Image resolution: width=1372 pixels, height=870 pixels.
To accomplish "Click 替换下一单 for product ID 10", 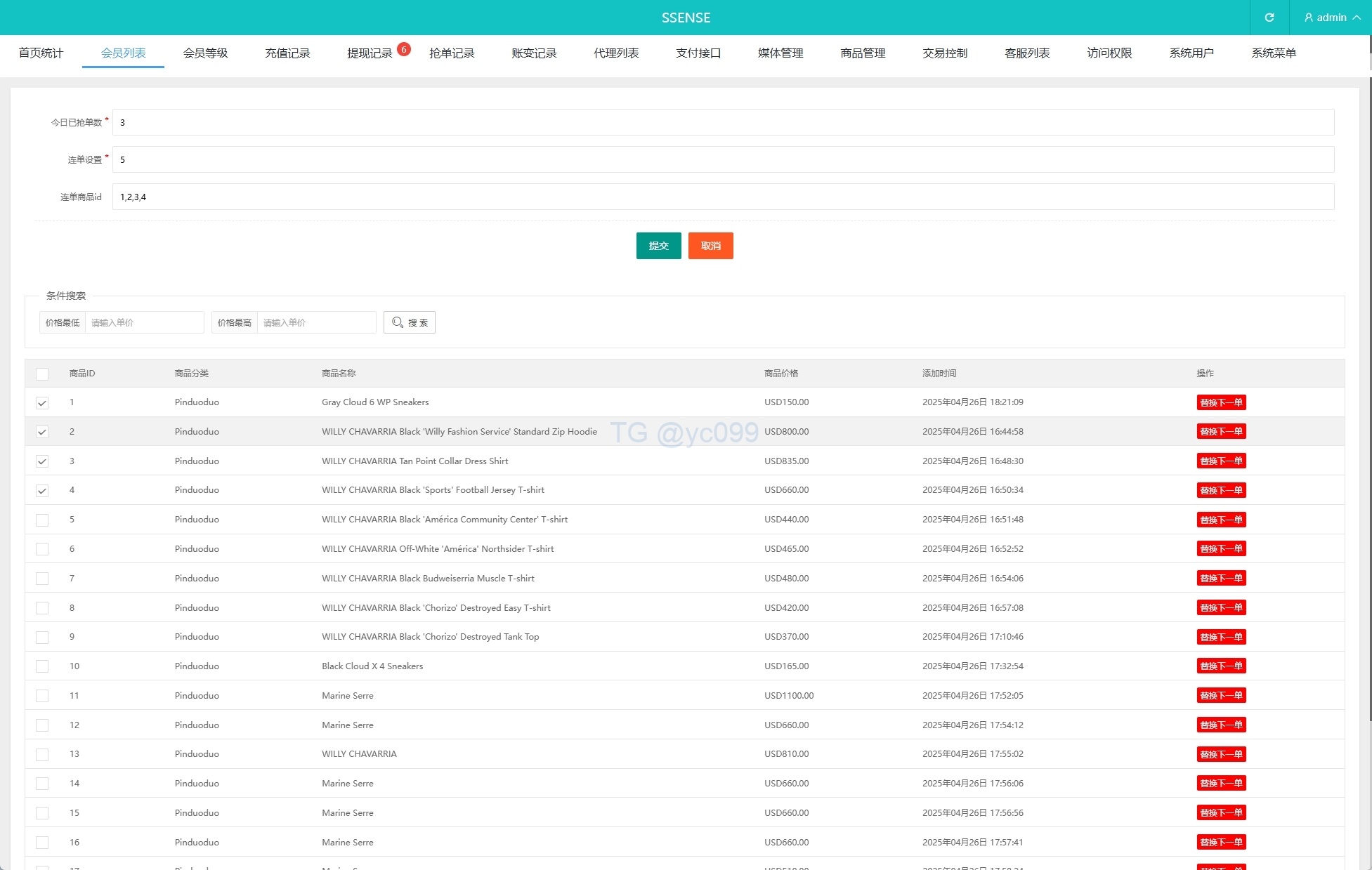I will pyautogui.click(x=1221, y=666).
